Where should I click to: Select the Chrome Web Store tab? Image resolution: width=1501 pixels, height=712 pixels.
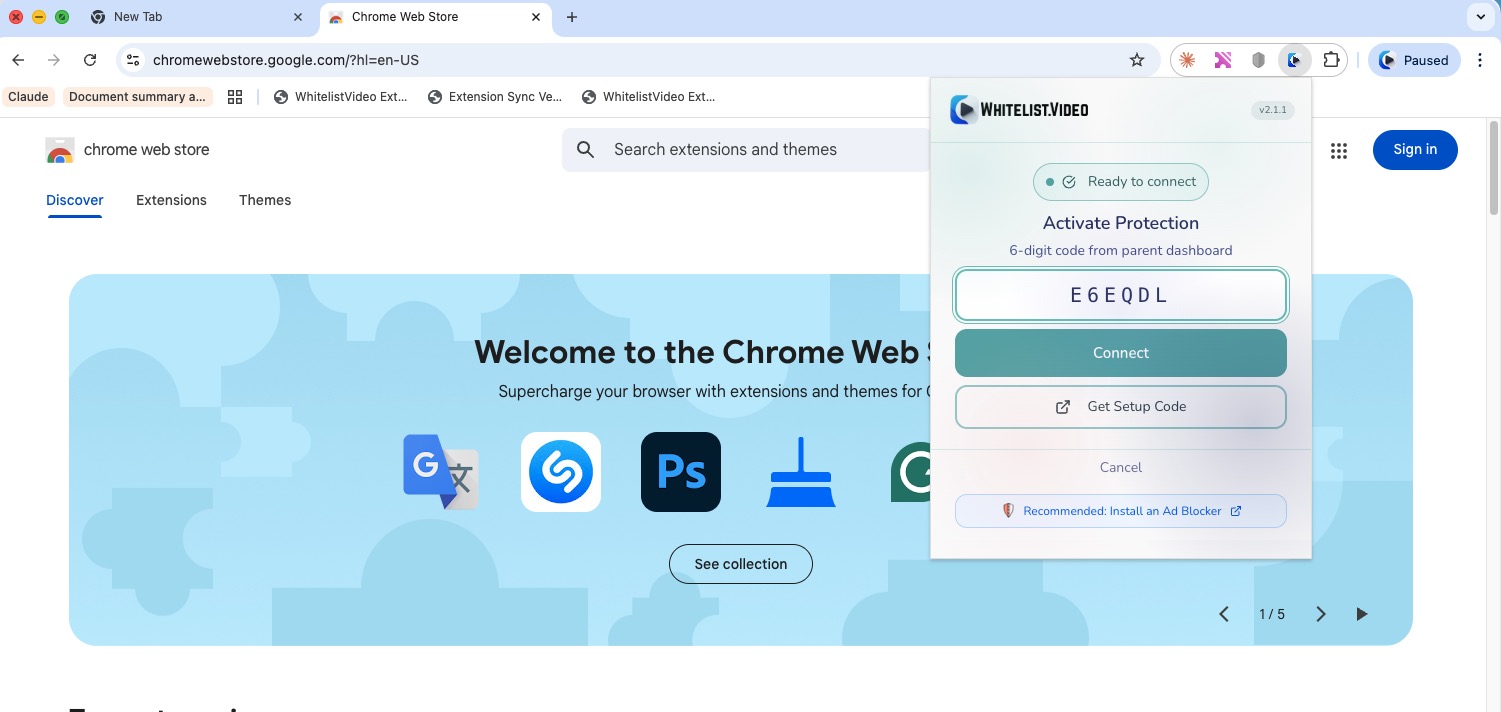coord(436,17)
